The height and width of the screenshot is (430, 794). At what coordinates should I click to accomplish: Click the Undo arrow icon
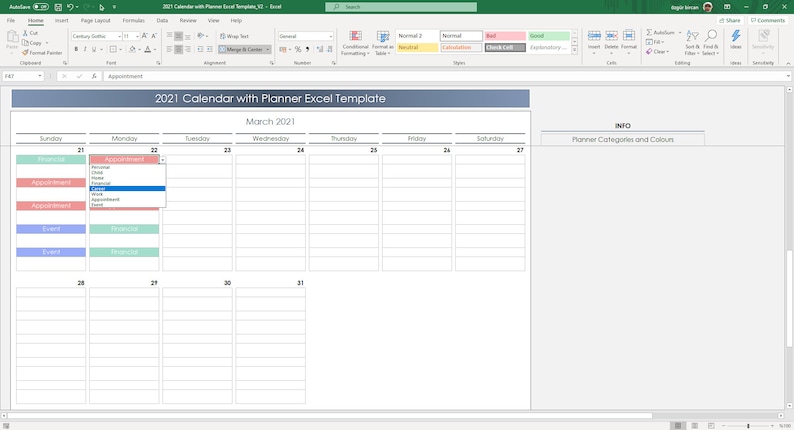pyautogui.click(x=70, y=7)
